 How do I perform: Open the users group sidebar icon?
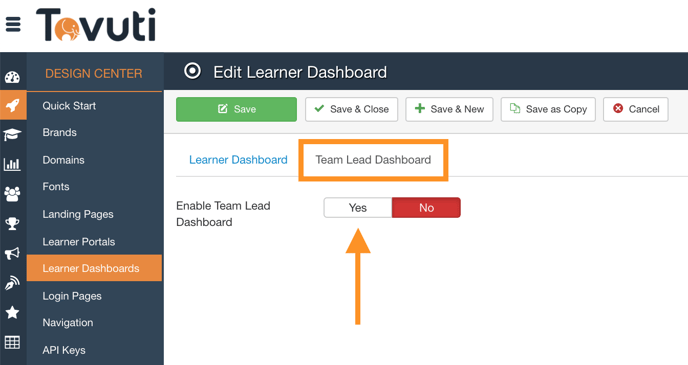click(x=12, y=194)
